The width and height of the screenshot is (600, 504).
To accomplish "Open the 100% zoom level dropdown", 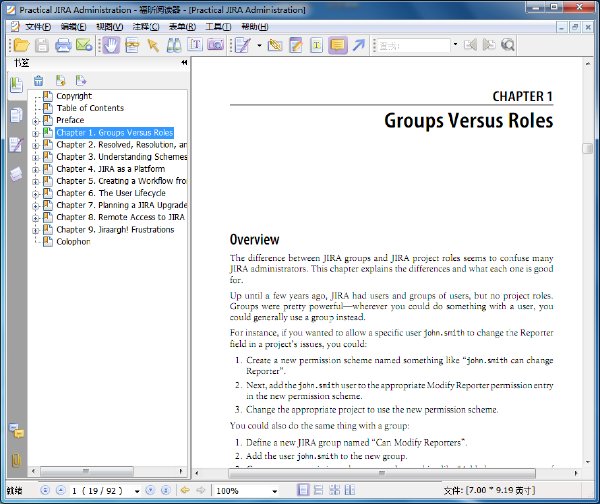I will pyautogui.click(x=274, y=491).
